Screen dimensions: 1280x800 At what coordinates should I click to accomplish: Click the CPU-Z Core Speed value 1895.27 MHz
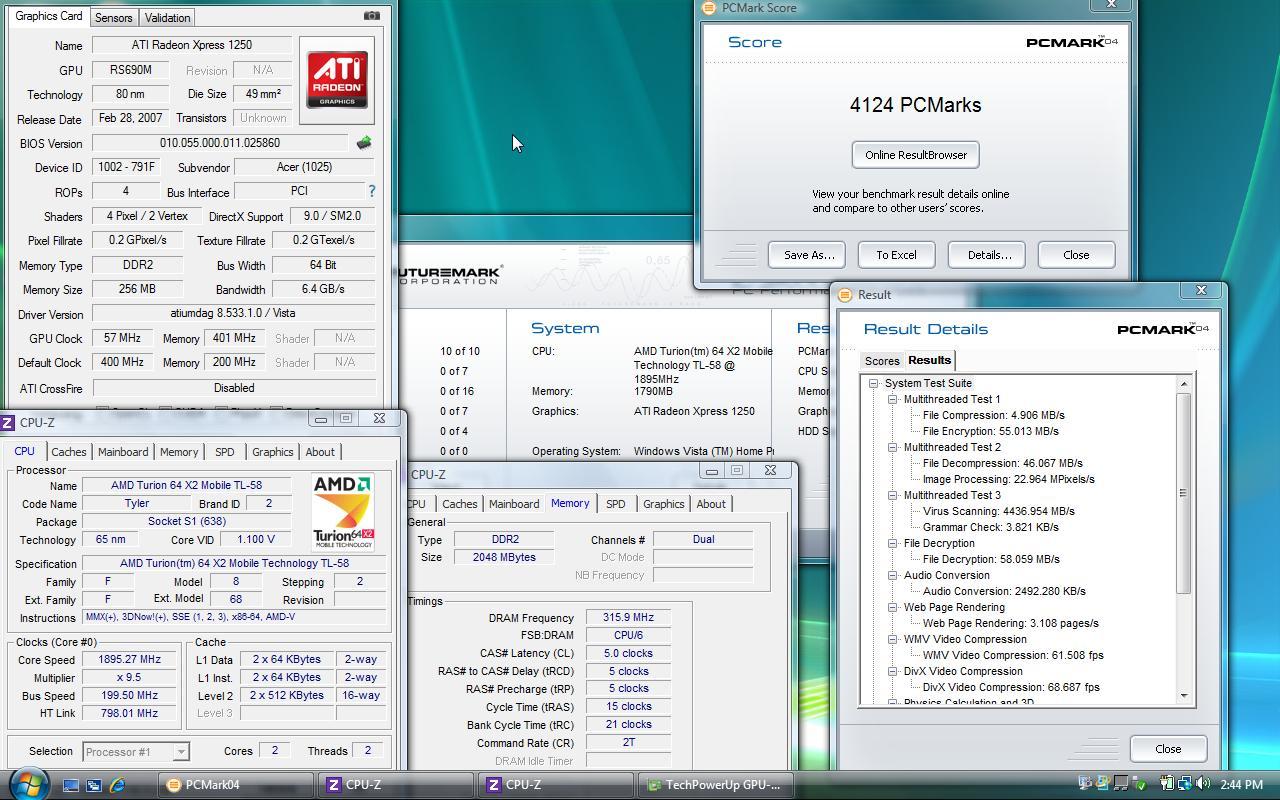(130, 660)
